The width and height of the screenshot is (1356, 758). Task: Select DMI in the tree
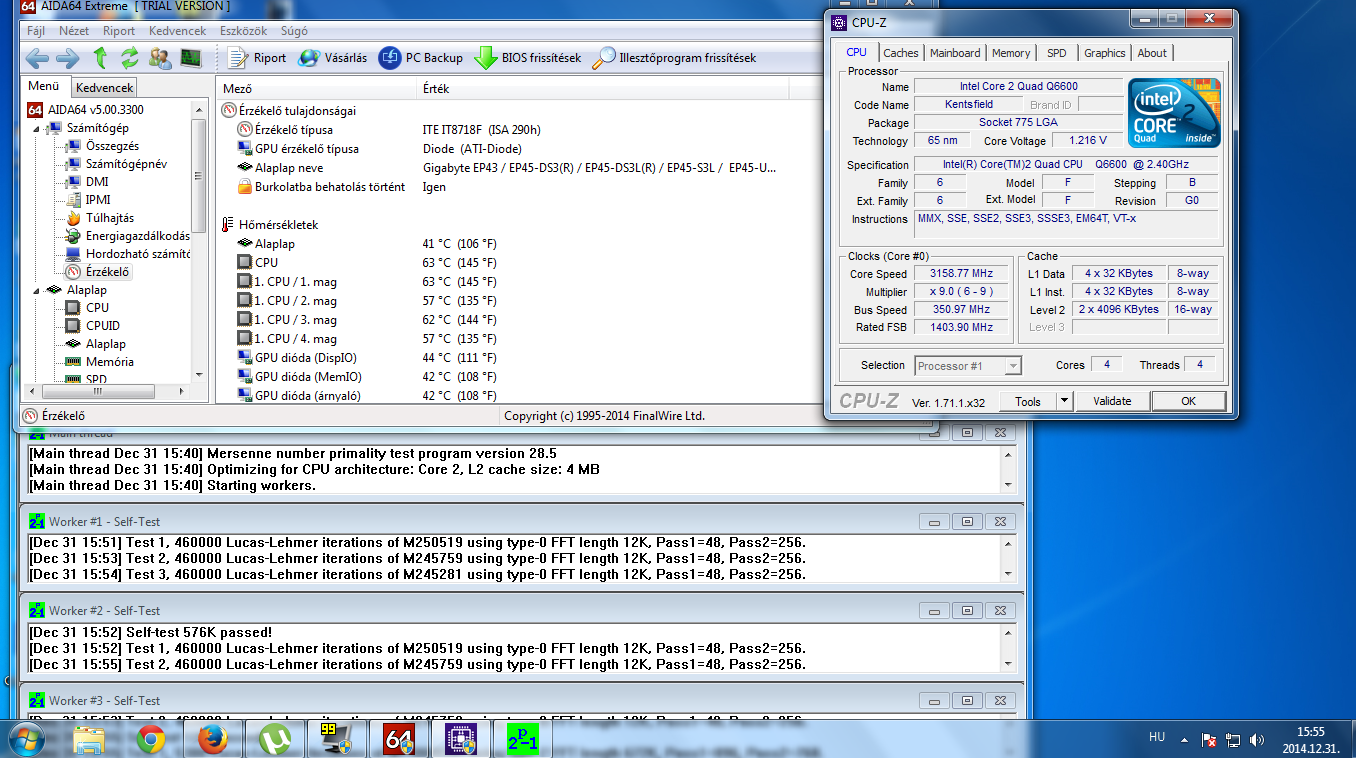[87, 182]
